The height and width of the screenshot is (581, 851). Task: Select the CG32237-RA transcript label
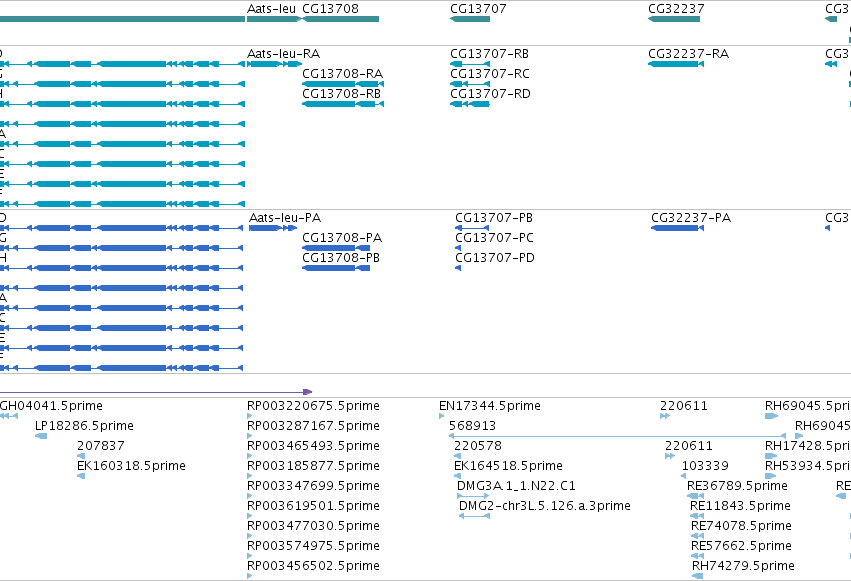click(688, 54)
